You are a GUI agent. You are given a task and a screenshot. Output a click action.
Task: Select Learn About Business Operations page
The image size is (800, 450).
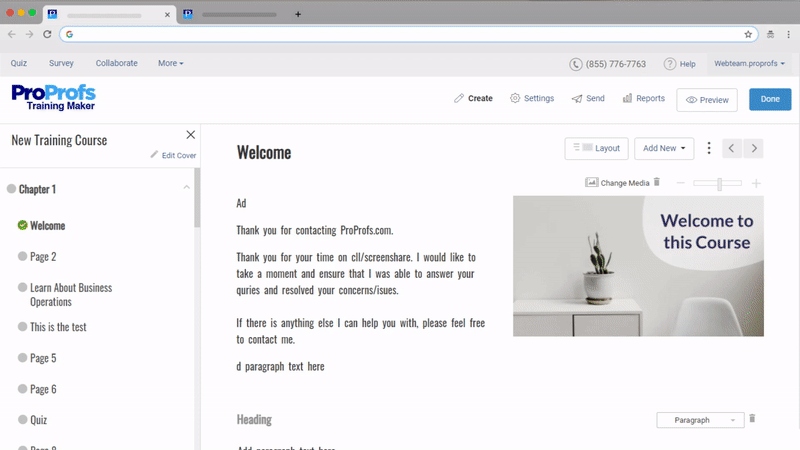pyautogui.click(x=71, y=294)
